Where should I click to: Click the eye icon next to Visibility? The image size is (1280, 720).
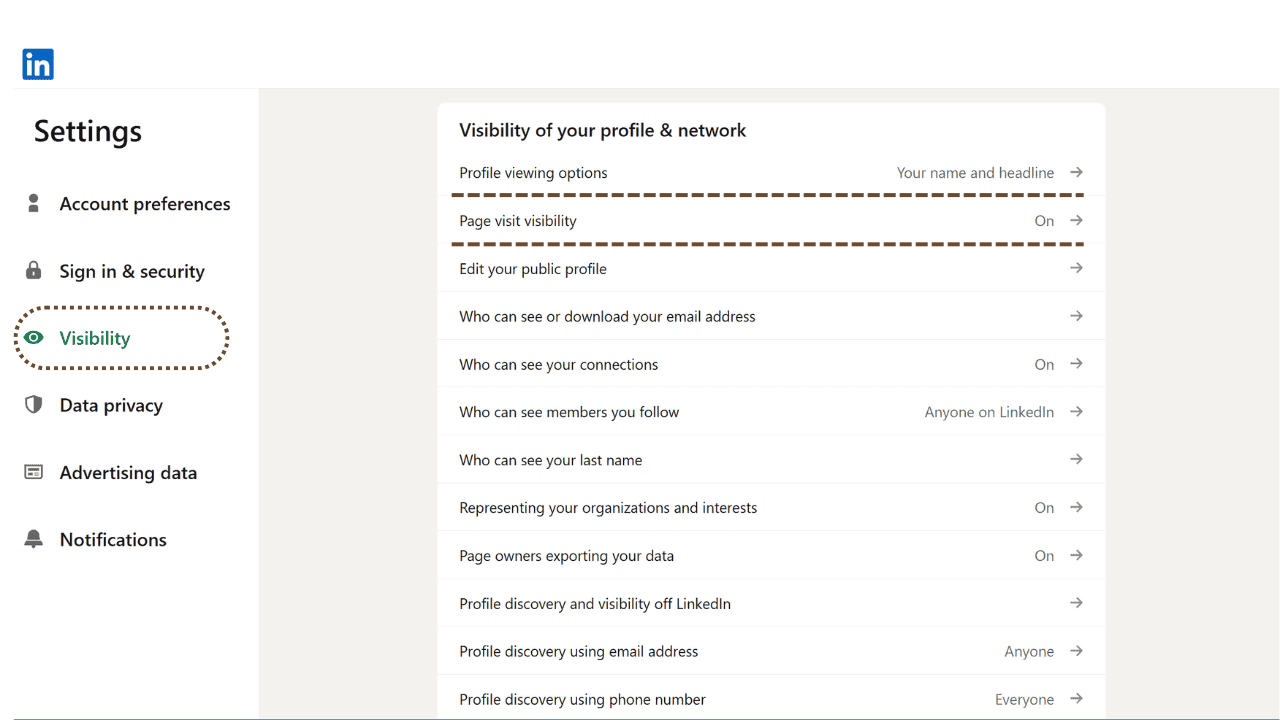tap(34, 338)
